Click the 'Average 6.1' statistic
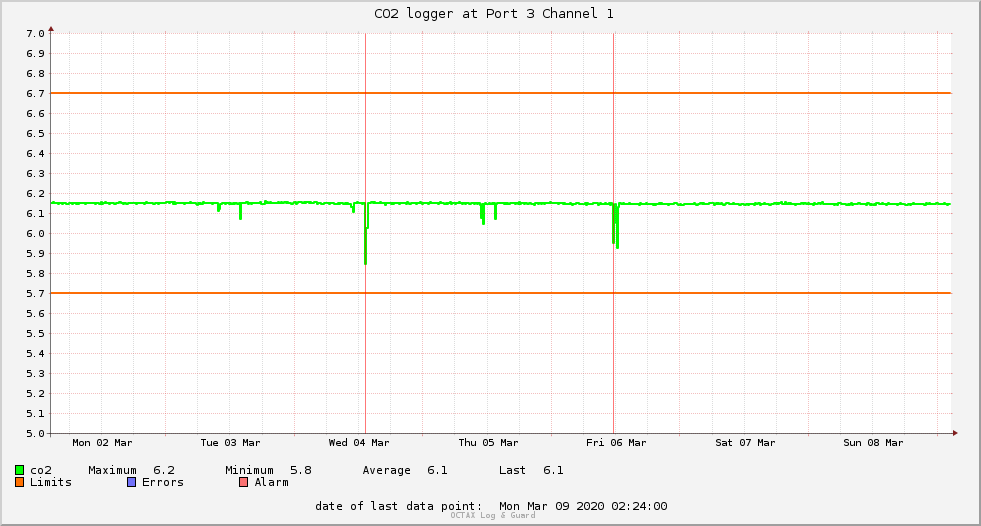The width and height of the screenshot is (981, 526). [405, 470]
